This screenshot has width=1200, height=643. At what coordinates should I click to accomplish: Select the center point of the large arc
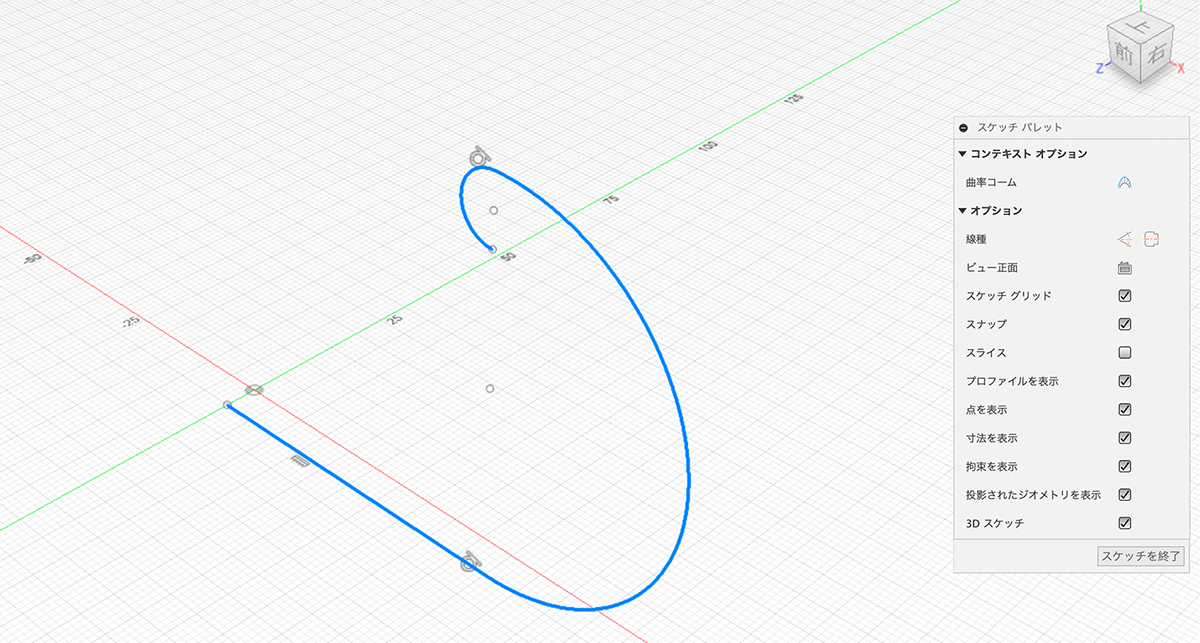point(490,388)
